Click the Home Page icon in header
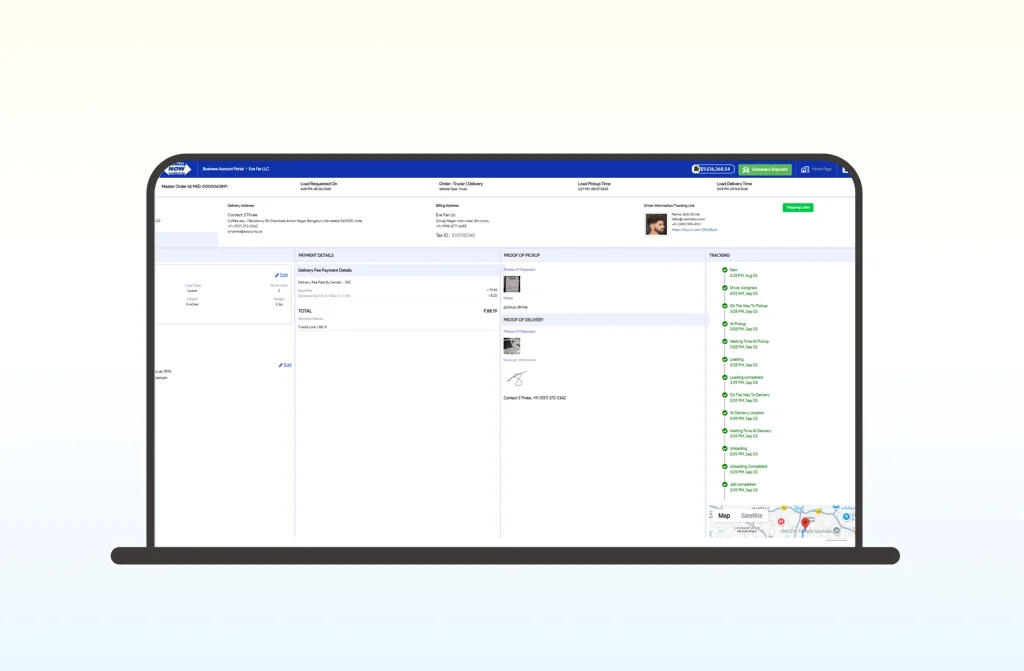 coord(805,170)
